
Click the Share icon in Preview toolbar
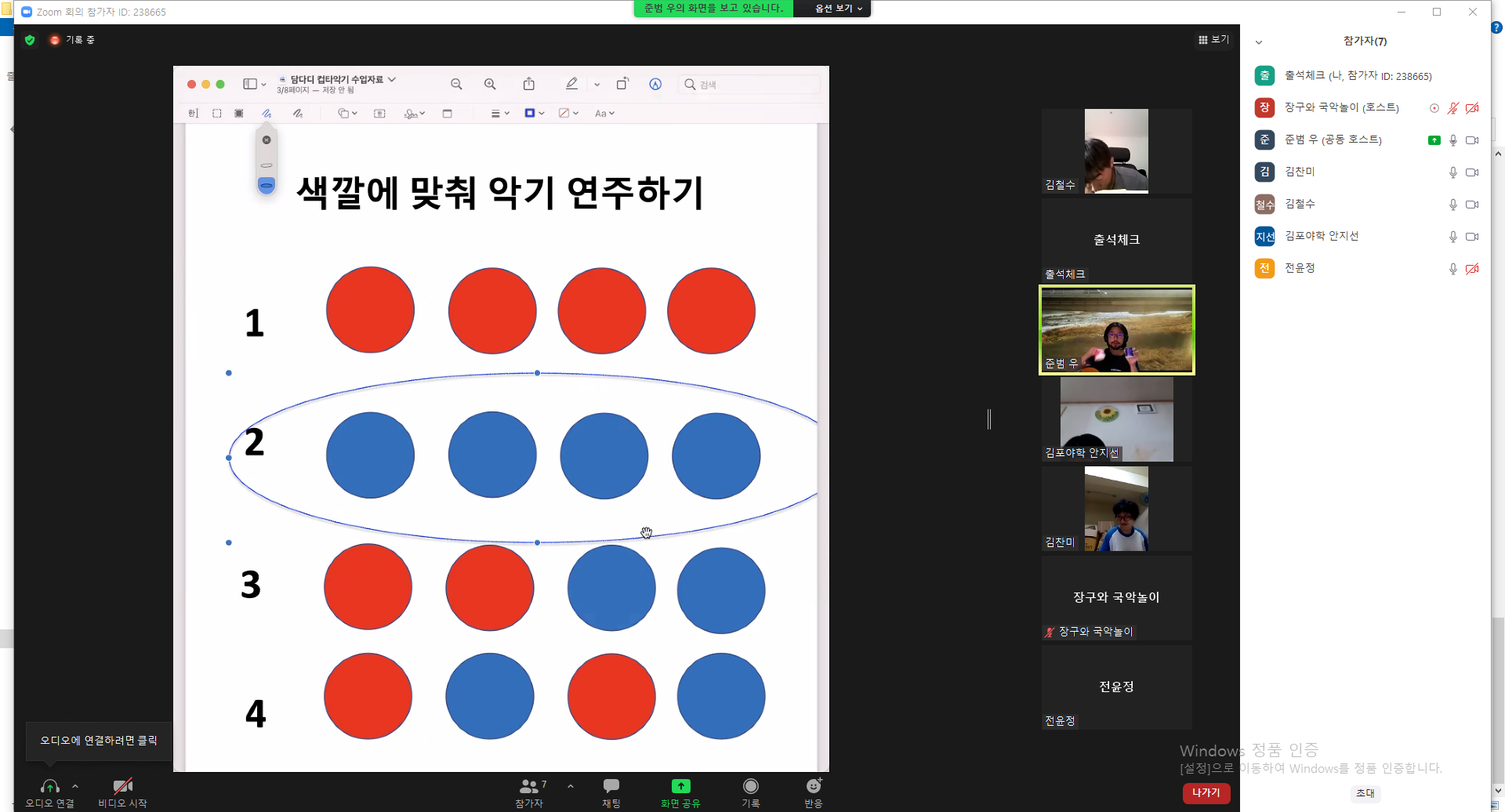[529, 84]
